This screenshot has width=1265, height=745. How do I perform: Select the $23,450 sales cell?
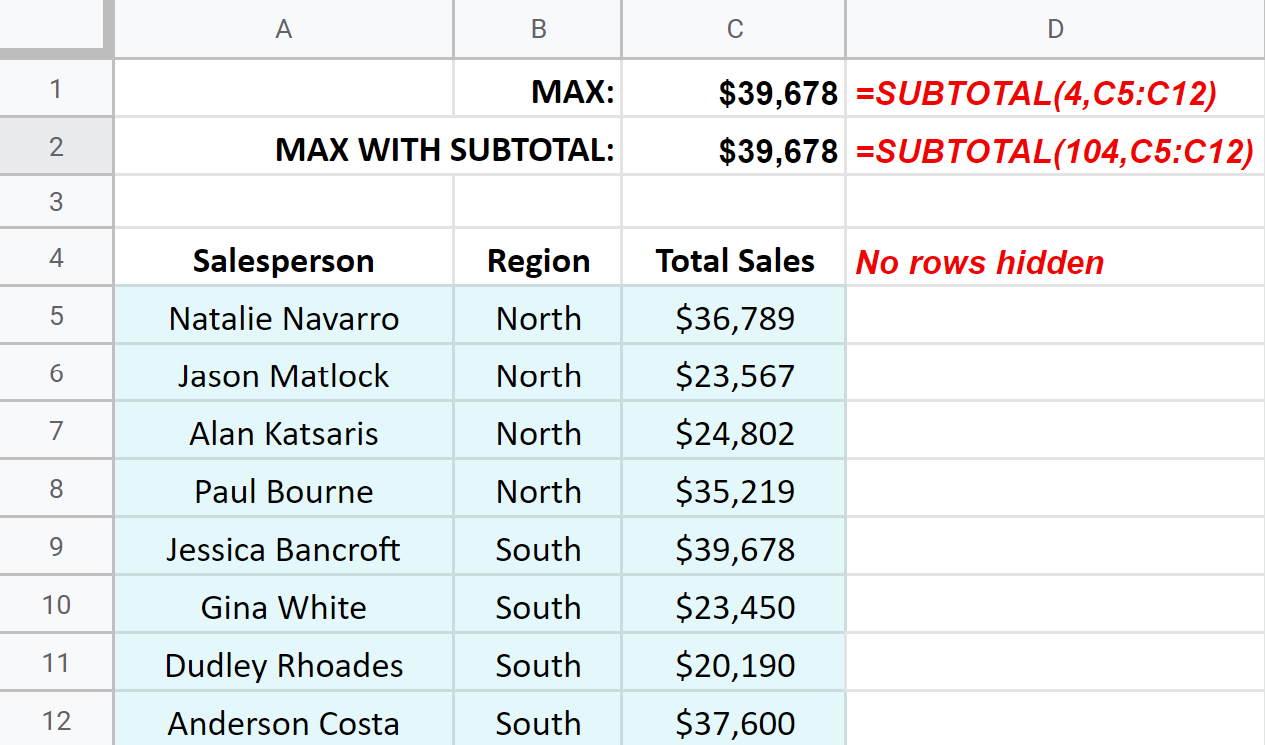(734, 605)
